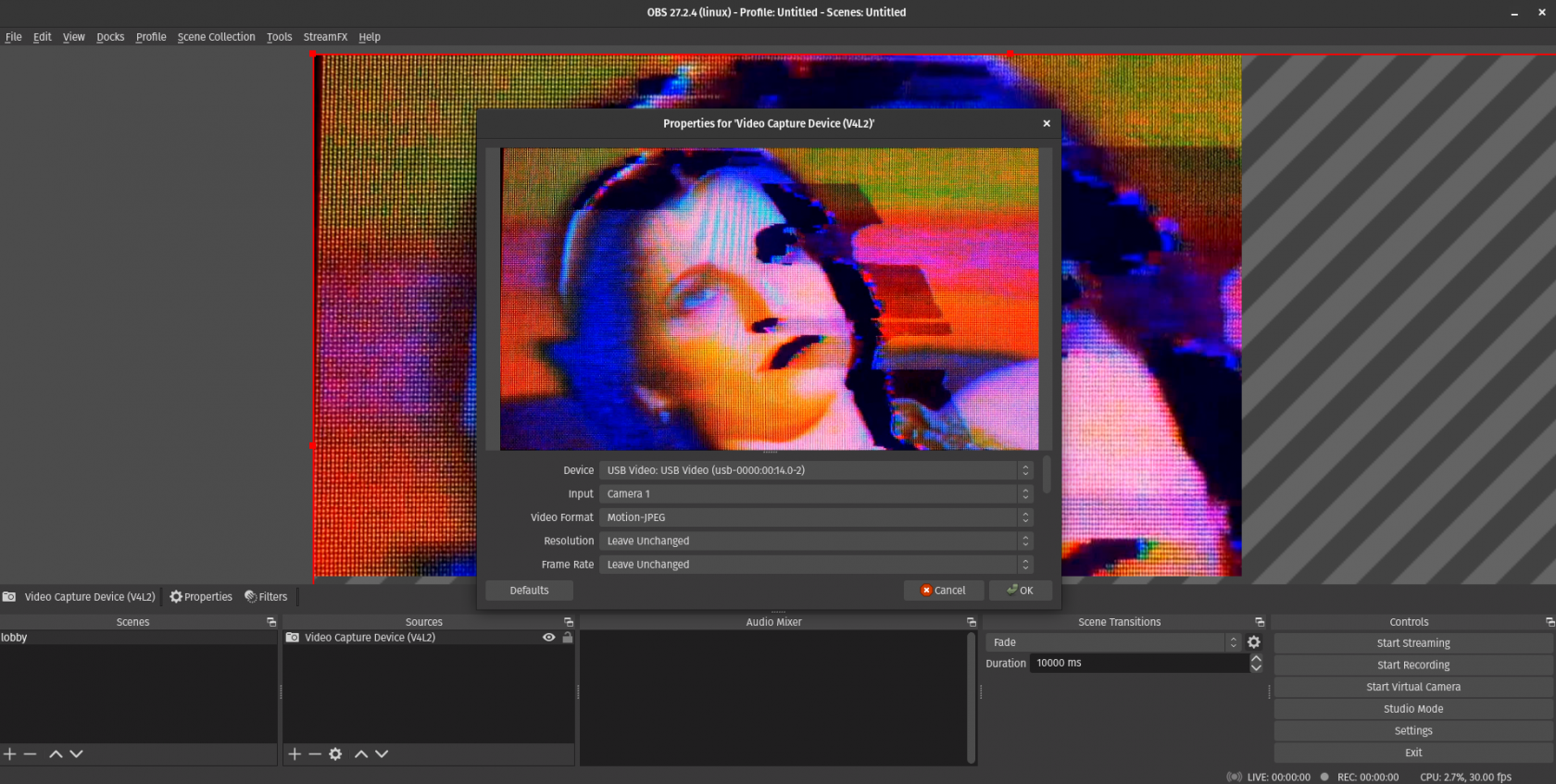Screen dimensions: 1556x784
Task: Click Start Streaming
Action: click(x=1413, y=643)
